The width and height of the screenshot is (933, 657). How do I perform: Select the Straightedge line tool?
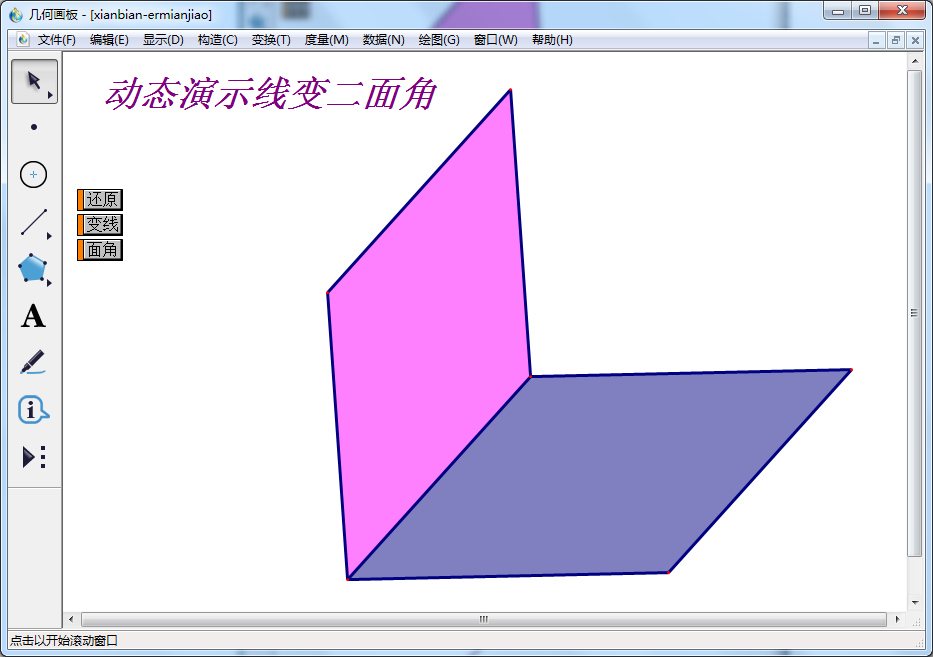coord(34,221)
